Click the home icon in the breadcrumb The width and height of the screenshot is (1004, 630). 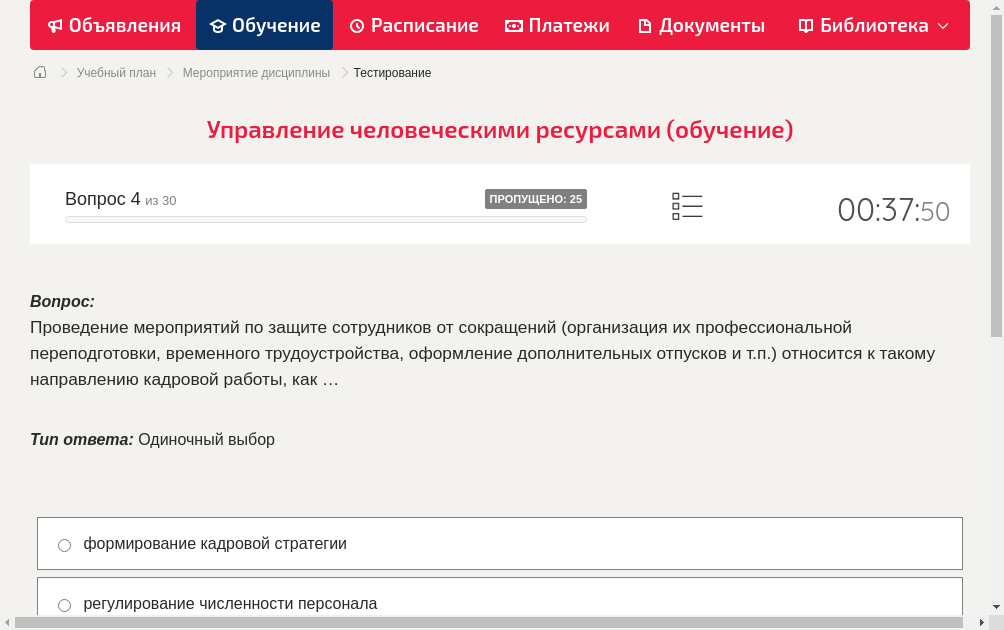(39, 72)
